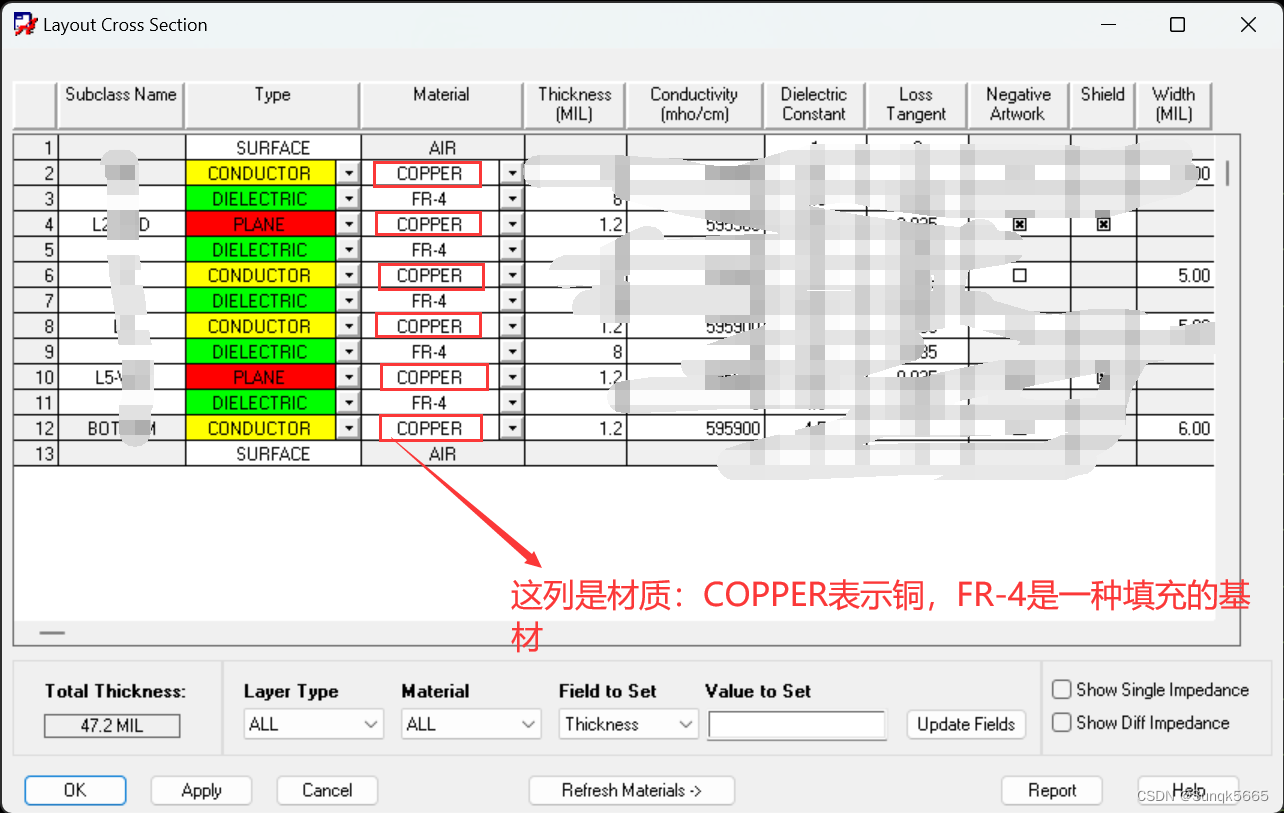Check Negative Artwork box in row 6
1284x813 pixels.
coord(1019,275)
